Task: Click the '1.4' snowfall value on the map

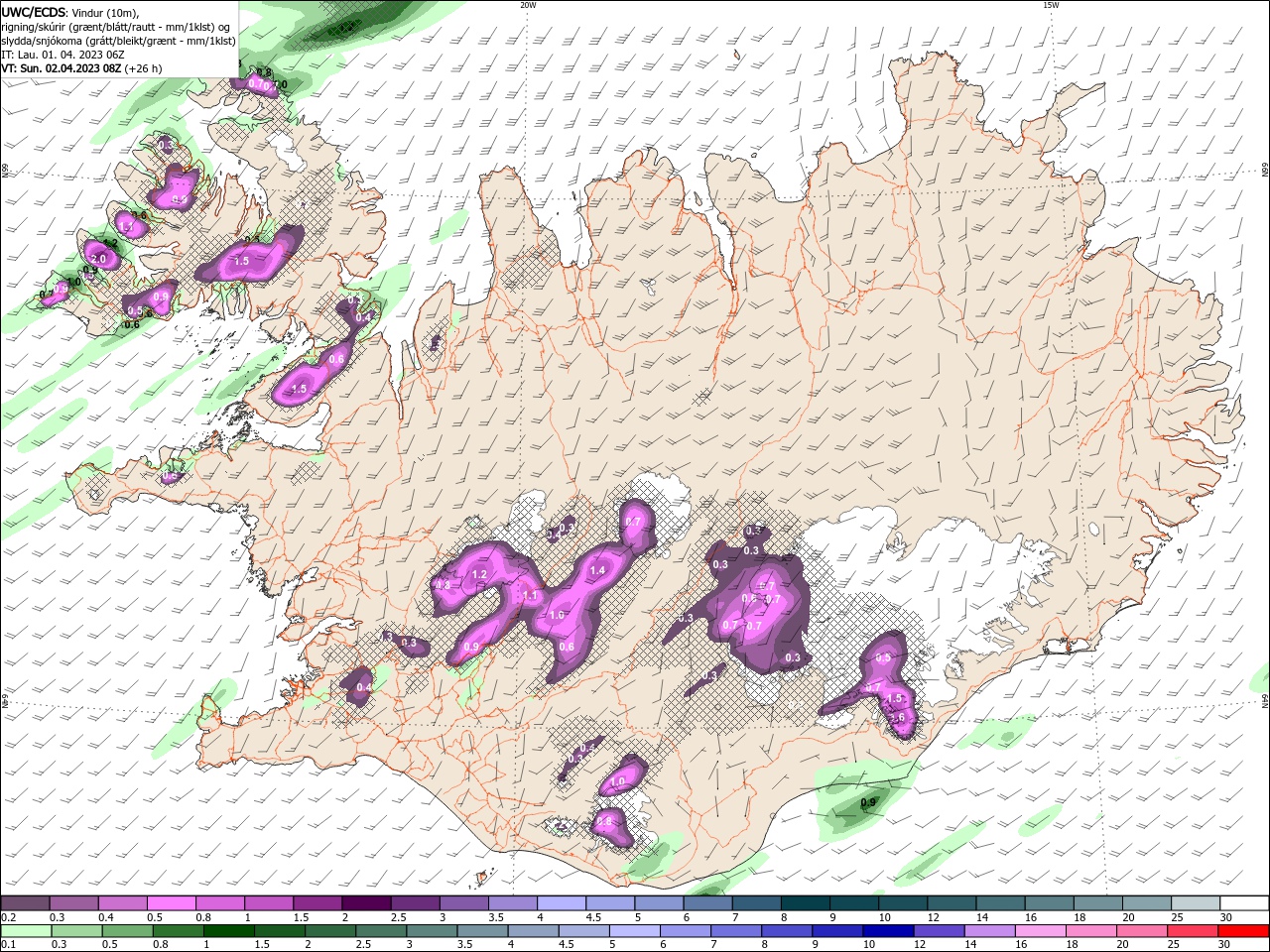Action: pos(597,570)
